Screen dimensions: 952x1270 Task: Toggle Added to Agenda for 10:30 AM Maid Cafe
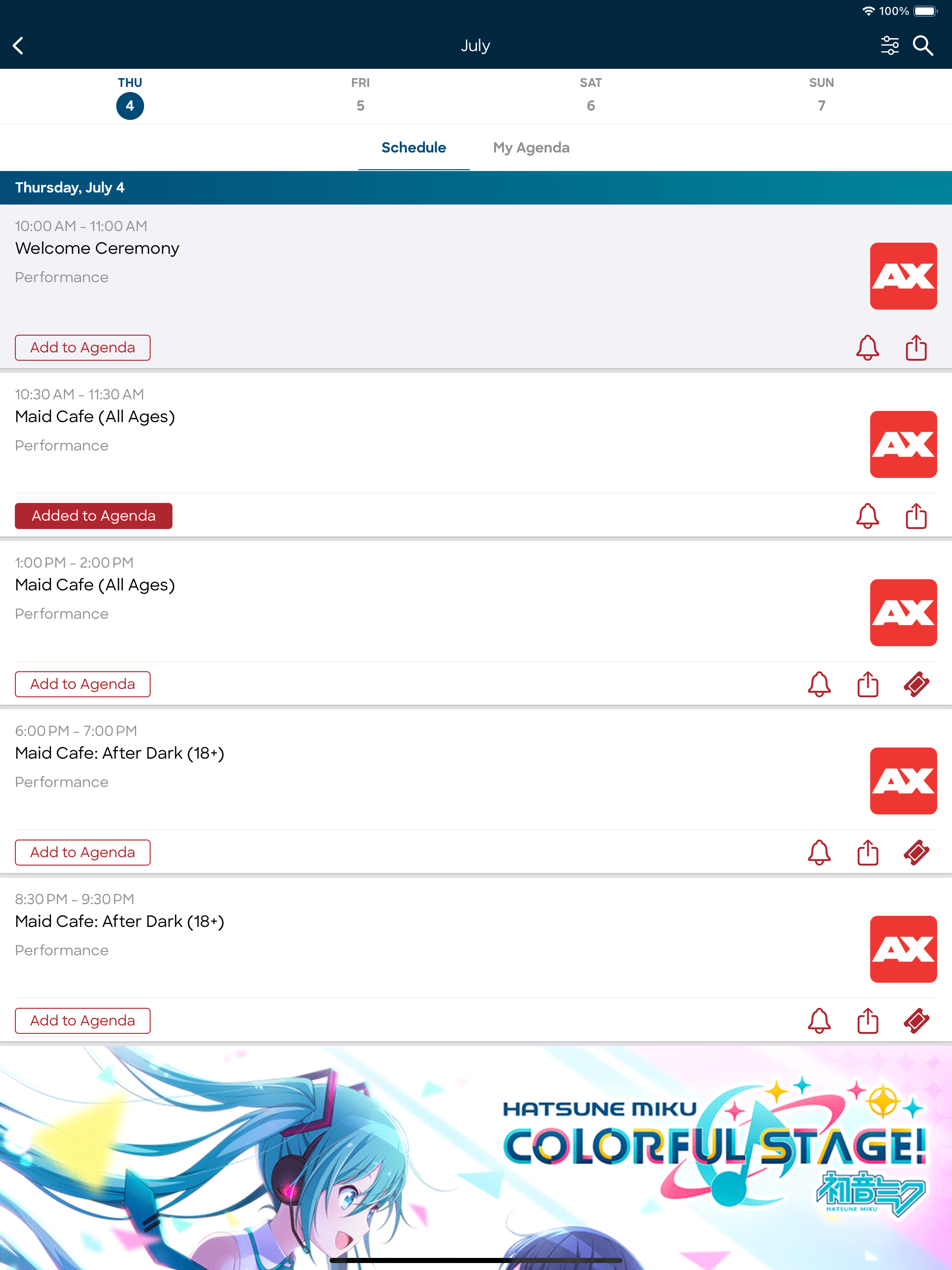[93, 516]
